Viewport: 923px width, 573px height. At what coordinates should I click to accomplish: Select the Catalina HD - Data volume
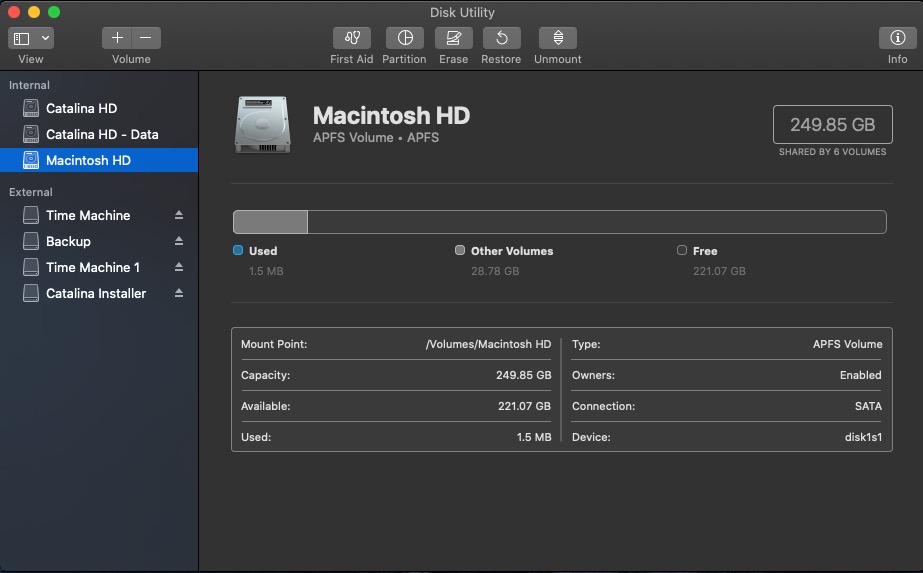(x=102, y=134)
